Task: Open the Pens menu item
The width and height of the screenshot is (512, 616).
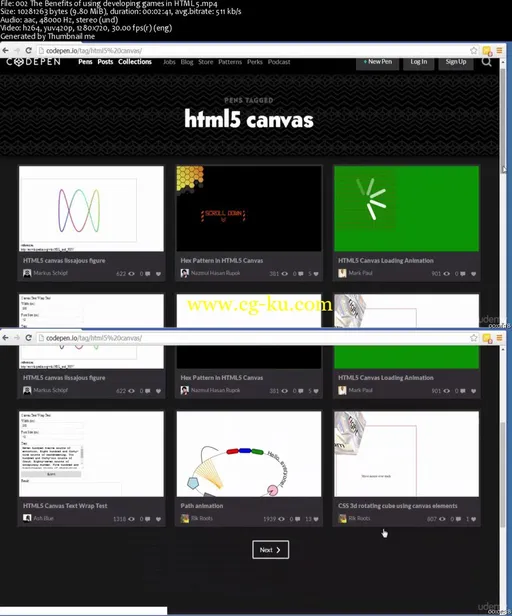Action: 85,62
